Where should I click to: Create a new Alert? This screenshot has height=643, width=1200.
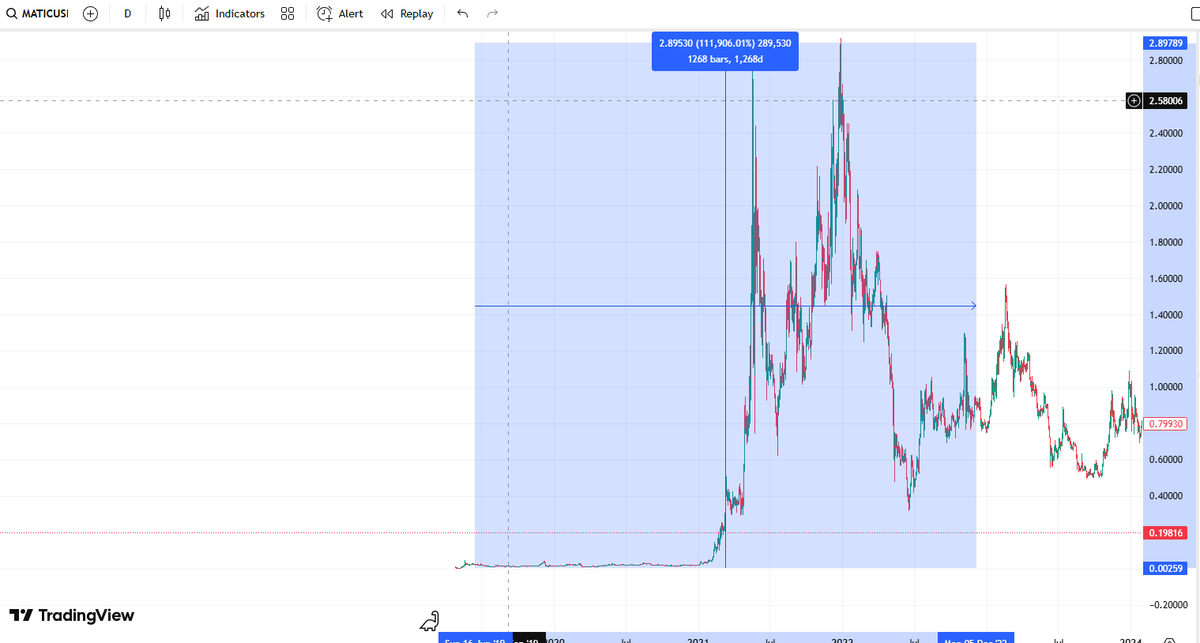tap(340, 14)
